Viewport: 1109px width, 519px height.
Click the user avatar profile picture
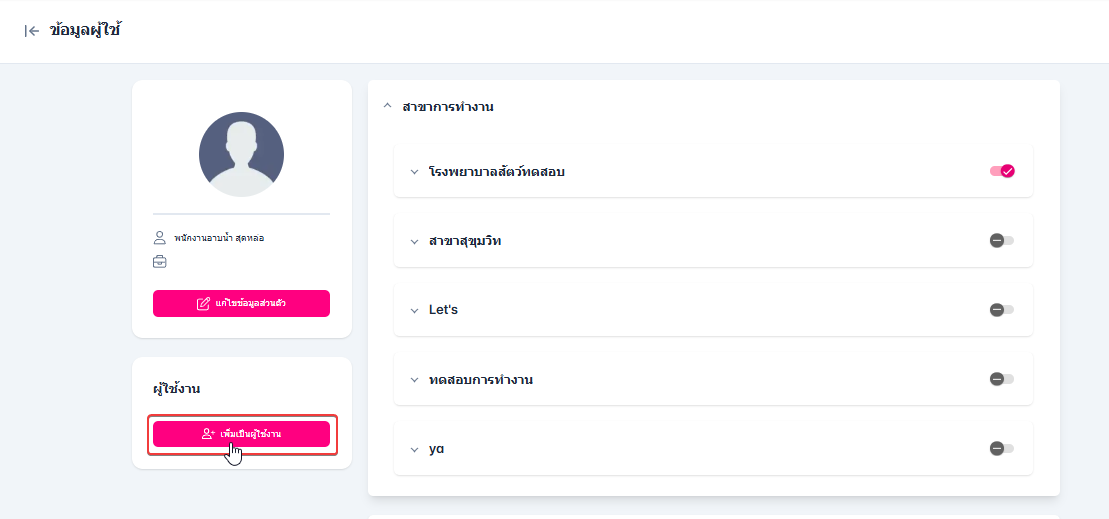[241, 154]
